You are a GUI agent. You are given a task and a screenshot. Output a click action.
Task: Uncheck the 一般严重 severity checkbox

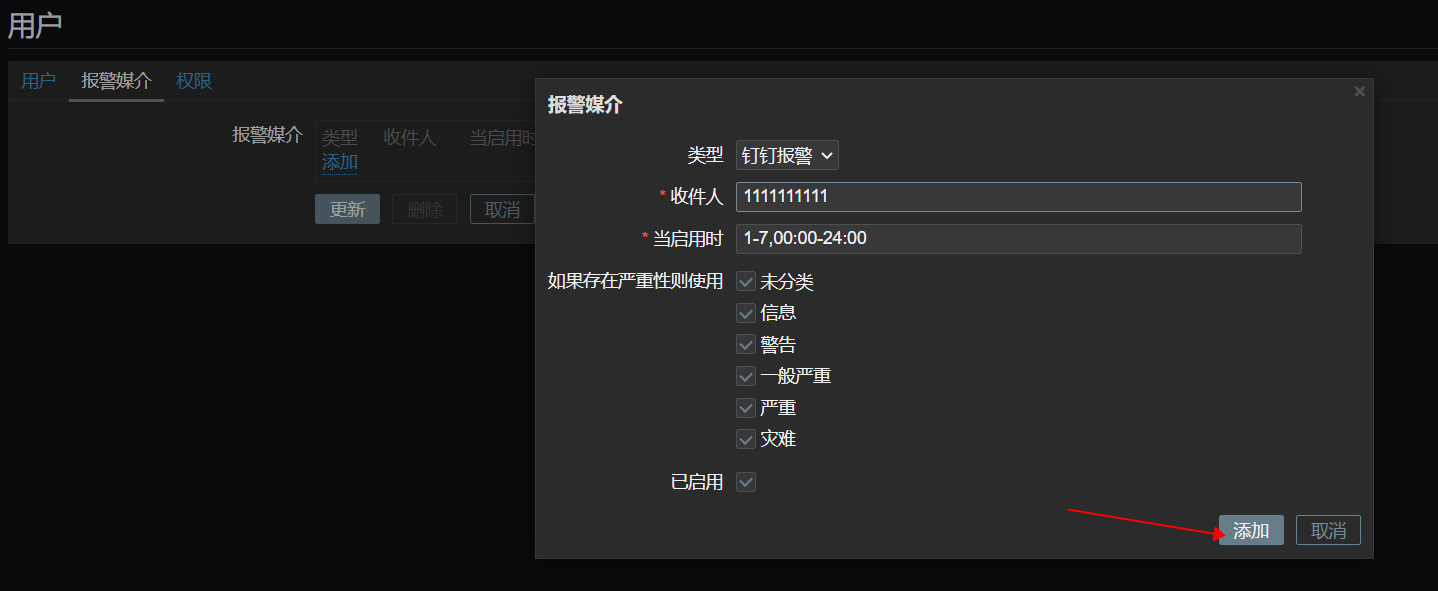[746, 377]
